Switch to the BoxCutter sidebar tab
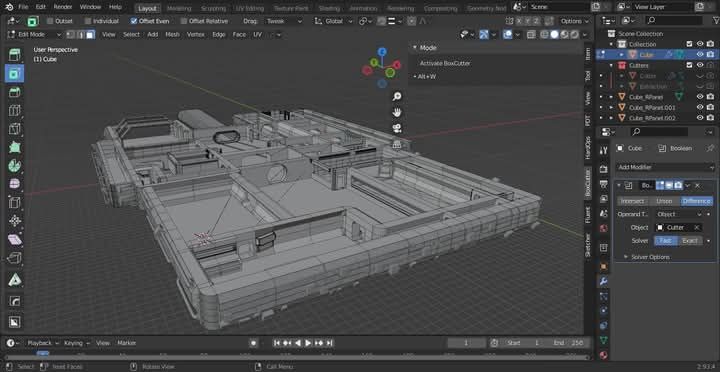The width and height of the screenshot is (720, 372). tap(587, 183)
